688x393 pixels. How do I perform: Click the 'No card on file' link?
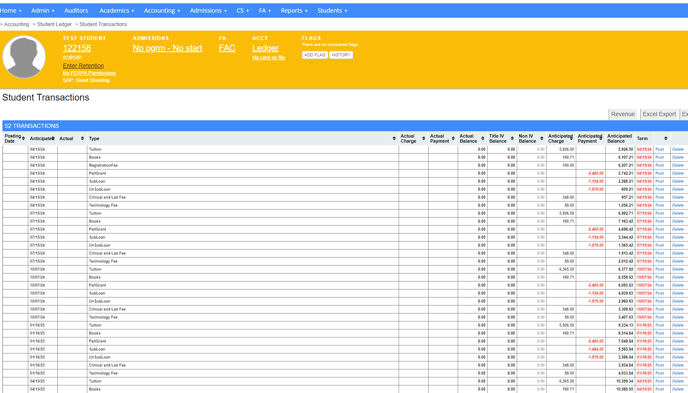(269, 57)
